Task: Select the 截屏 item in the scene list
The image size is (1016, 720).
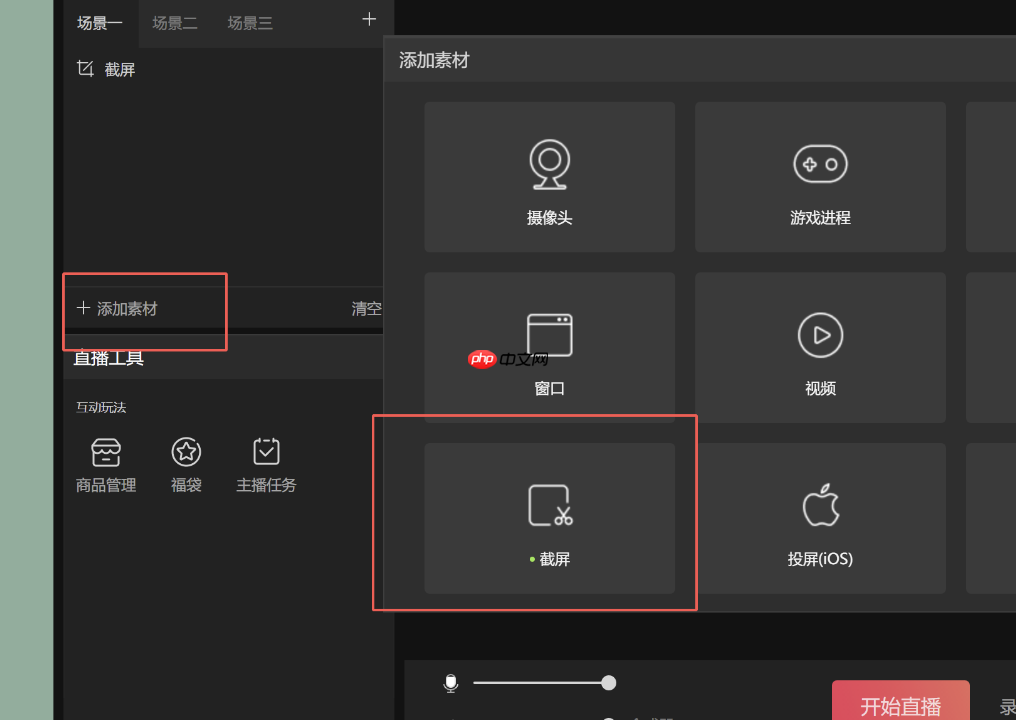Action: [117, 68]
